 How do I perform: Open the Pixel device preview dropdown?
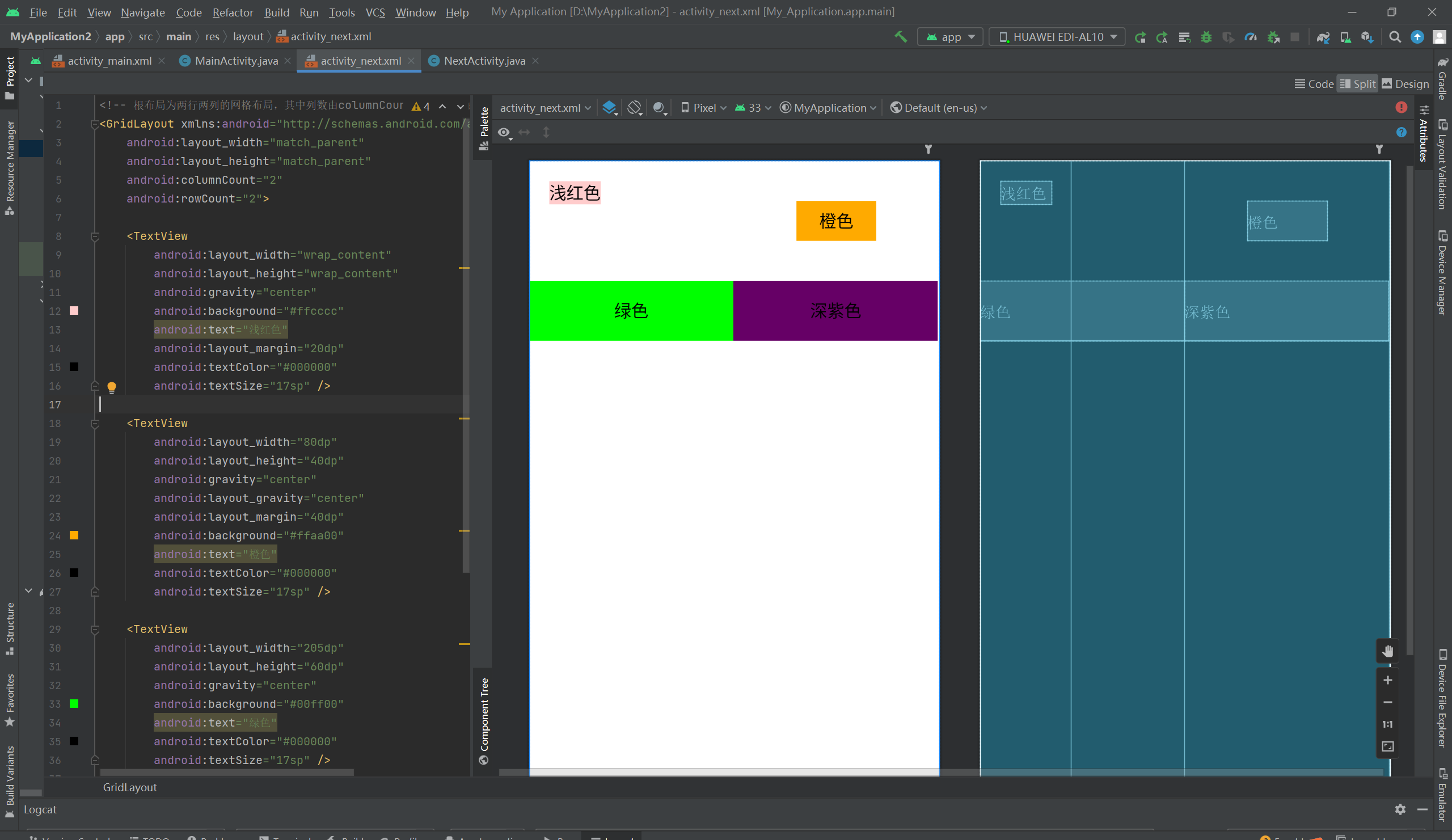pos(703,108)
